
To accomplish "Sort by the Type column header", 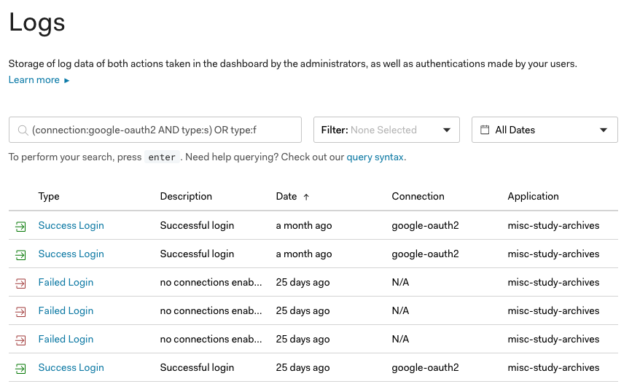I will tap(49, 196).
